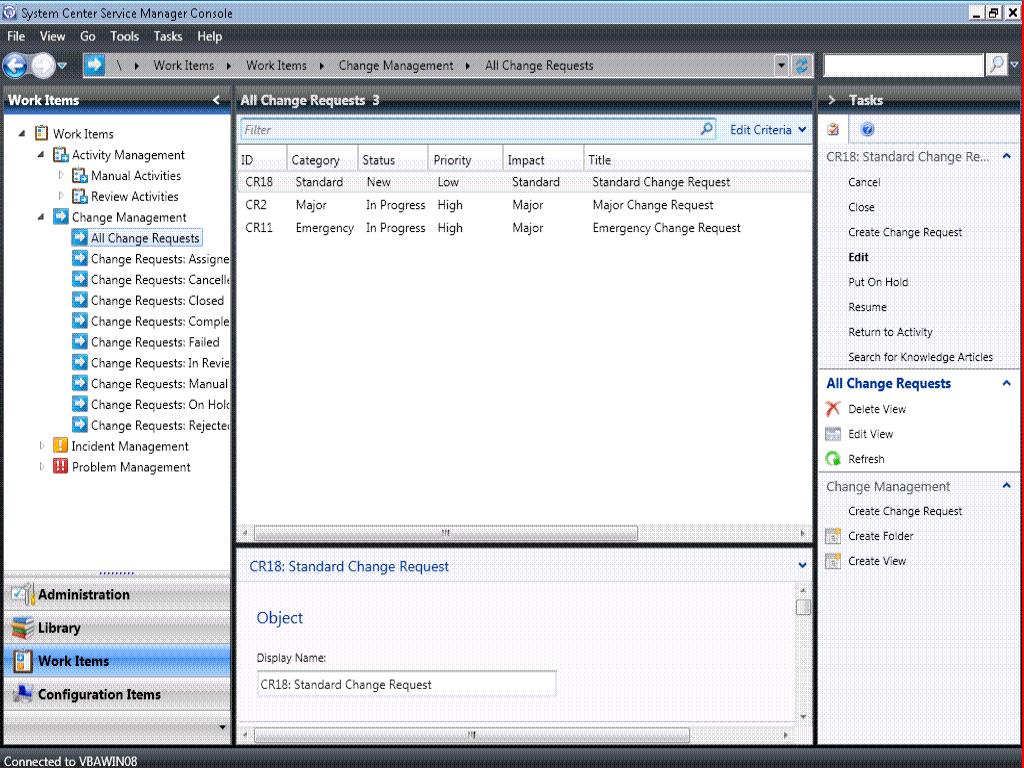
Task: Click the Forward navigation arrow icon
Action: [43, 65]
